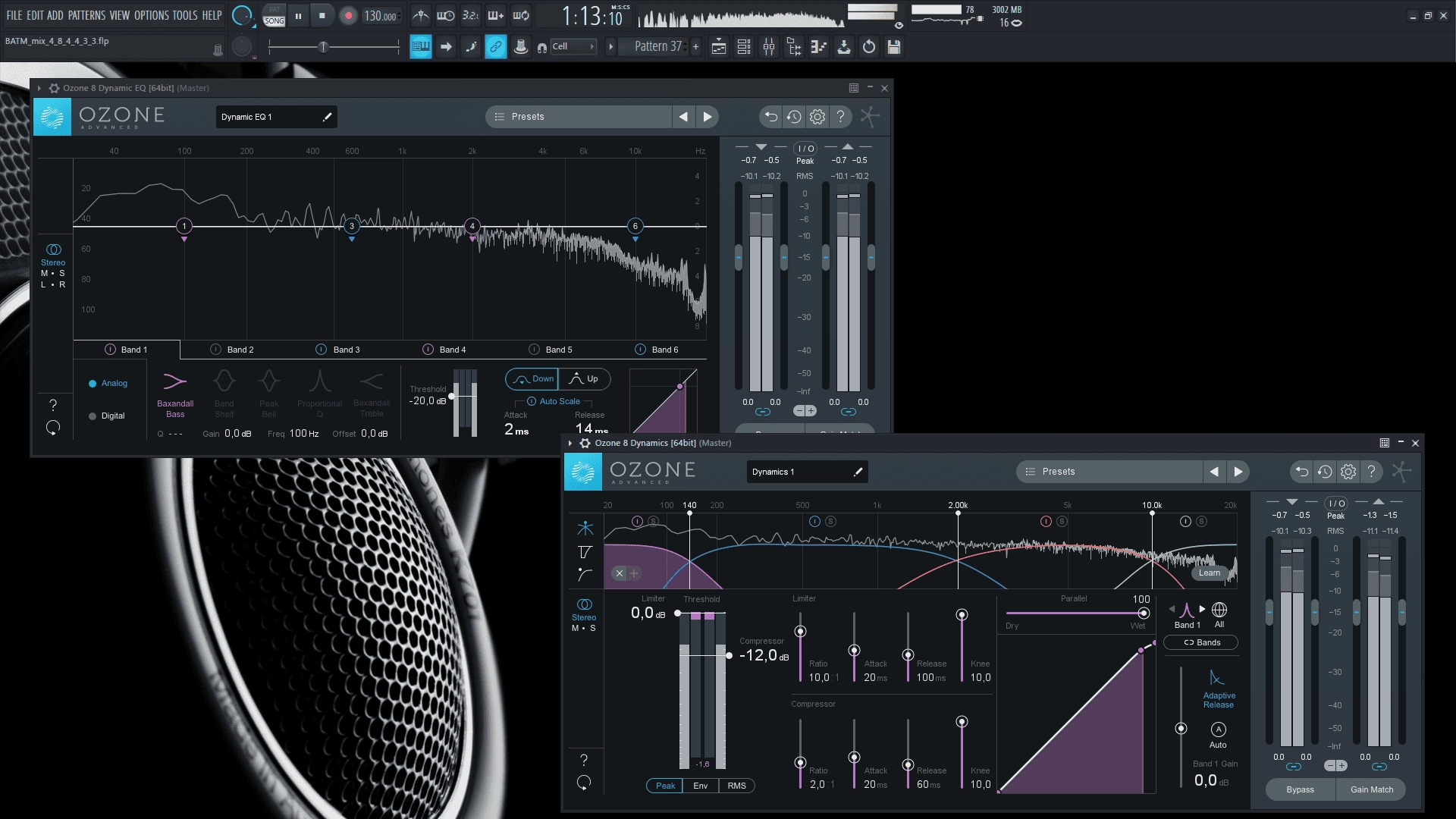The height and width of the screenshot is (819, 1456).
Task: Toggle loop recording icon in toolbar
Action: pyautogui.click(x=521, y=16)
